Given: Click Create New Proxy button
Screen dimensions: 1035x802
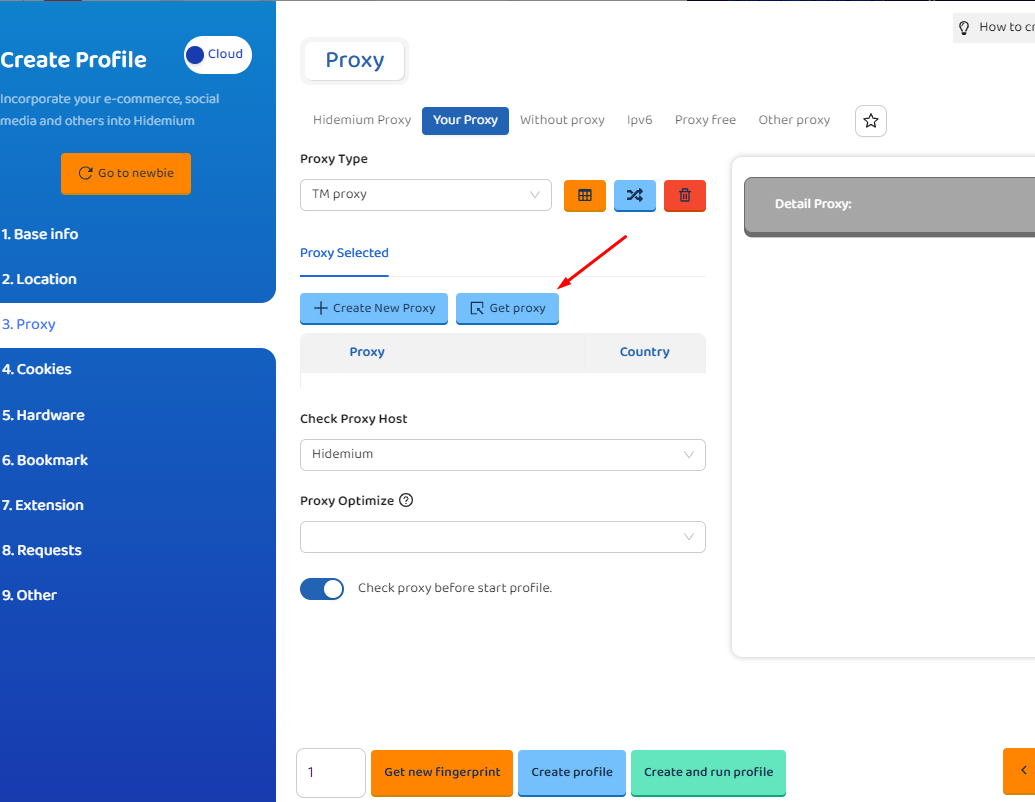Looking at the screenshot, I should coord(374,308).
